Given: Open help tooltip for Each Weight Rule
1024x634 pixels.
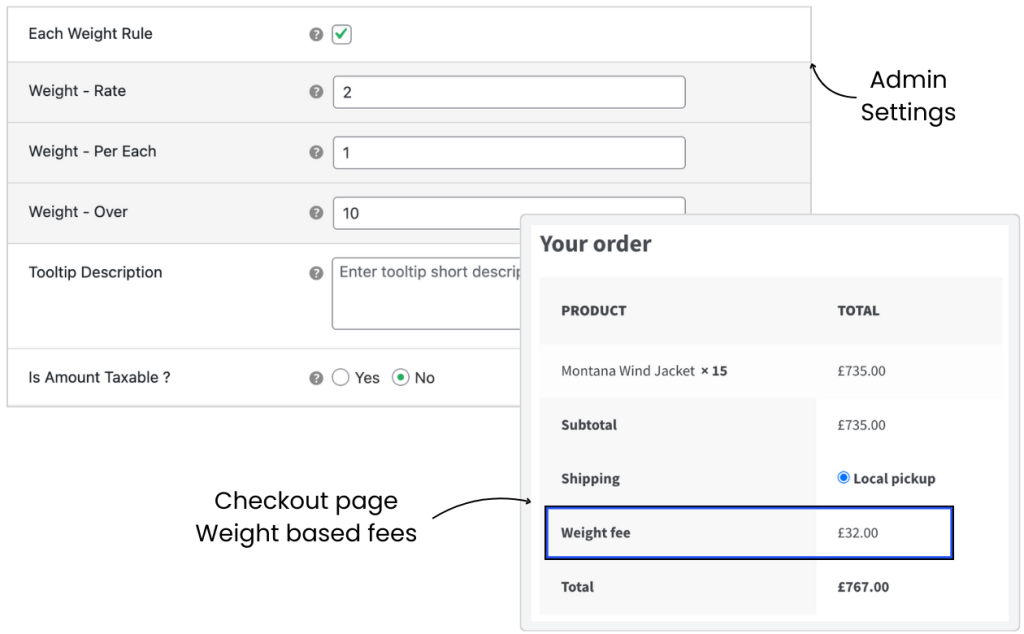Looking at the screenshot, I should coord(316,35).
